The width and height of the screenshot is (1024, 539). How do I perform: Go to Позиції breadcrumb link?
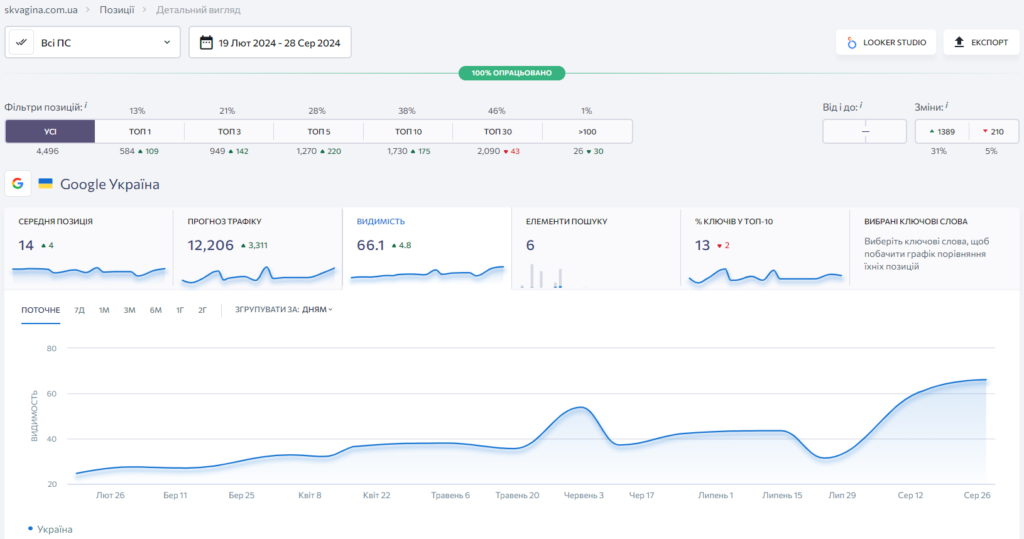pos(119,10)
